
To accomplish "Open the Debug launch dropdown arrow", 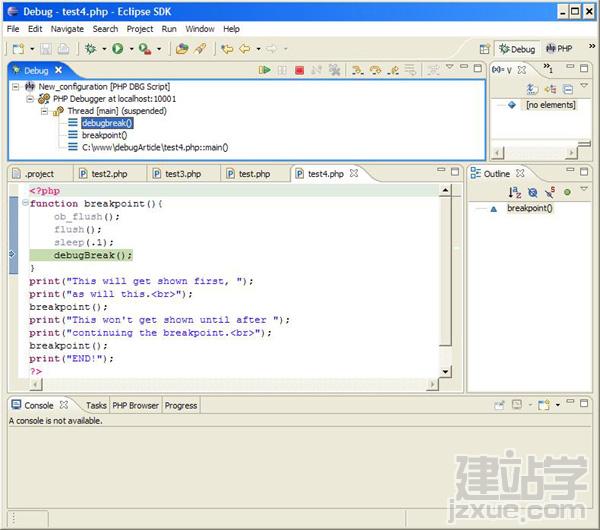I will (x=104, y=49).
